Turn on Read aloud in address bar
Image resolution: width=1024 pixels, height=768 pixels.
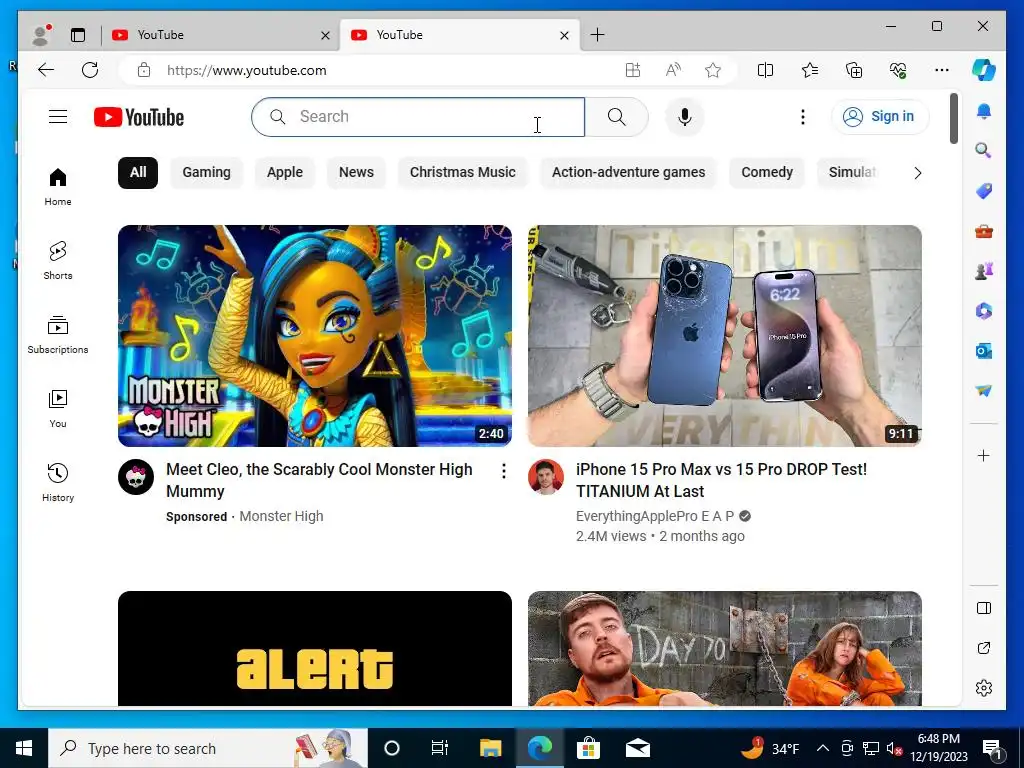click(673, 70)
